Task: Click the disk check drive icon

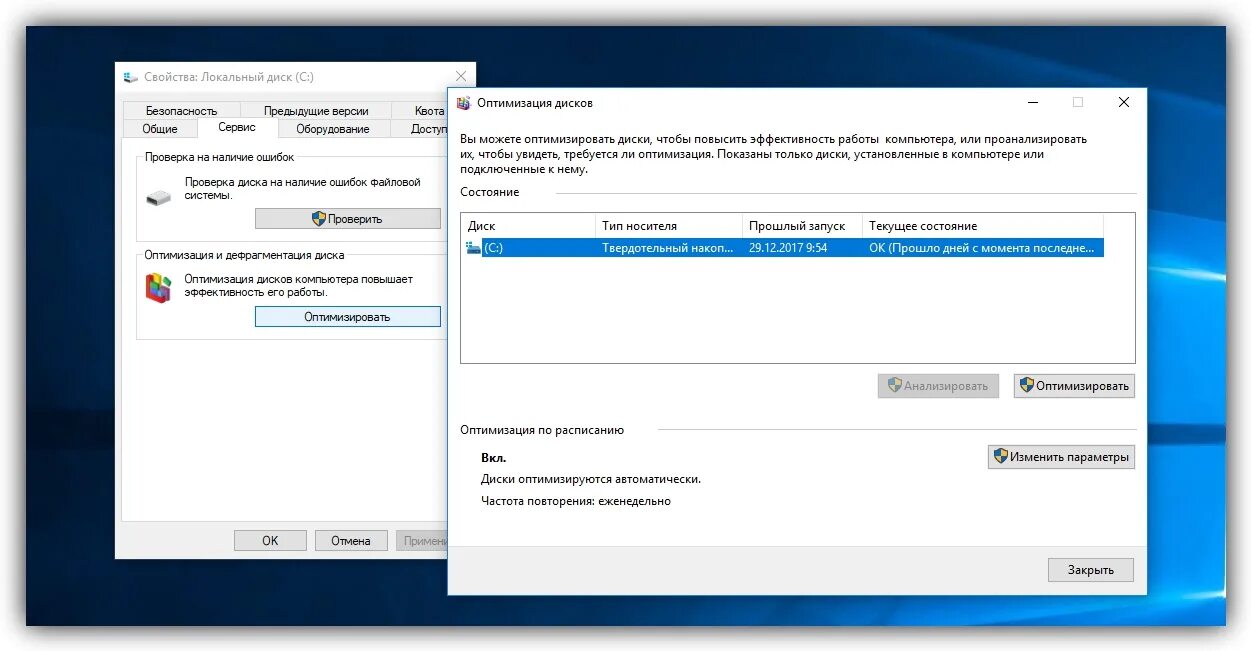Action: [x=159, y=198]
